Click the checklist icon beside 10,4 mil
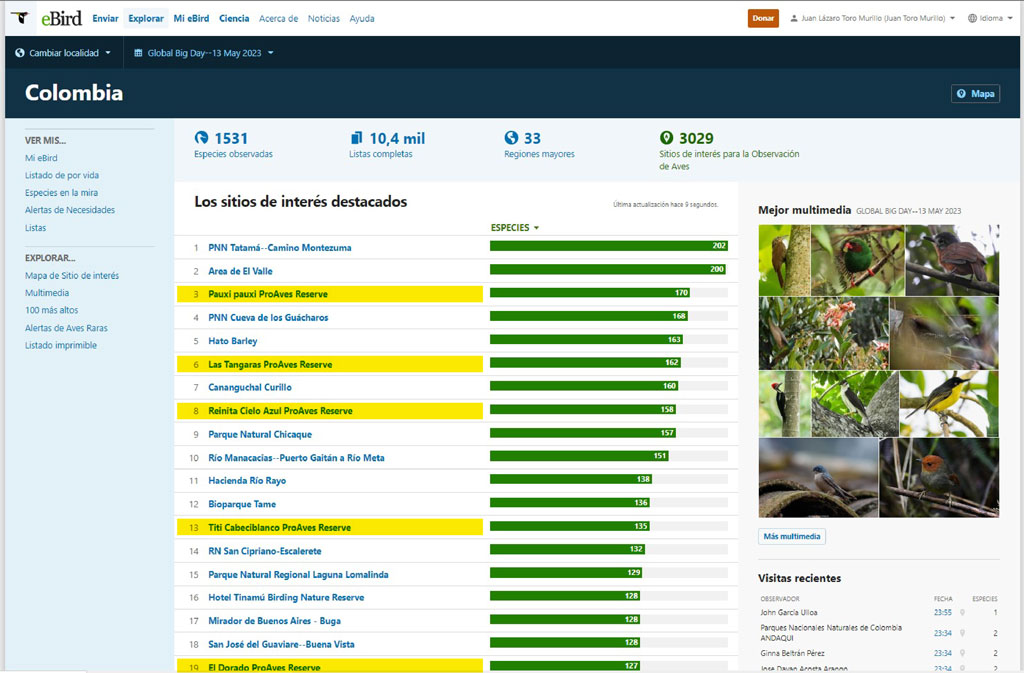 pyautogui.click(x=356, y=138)
